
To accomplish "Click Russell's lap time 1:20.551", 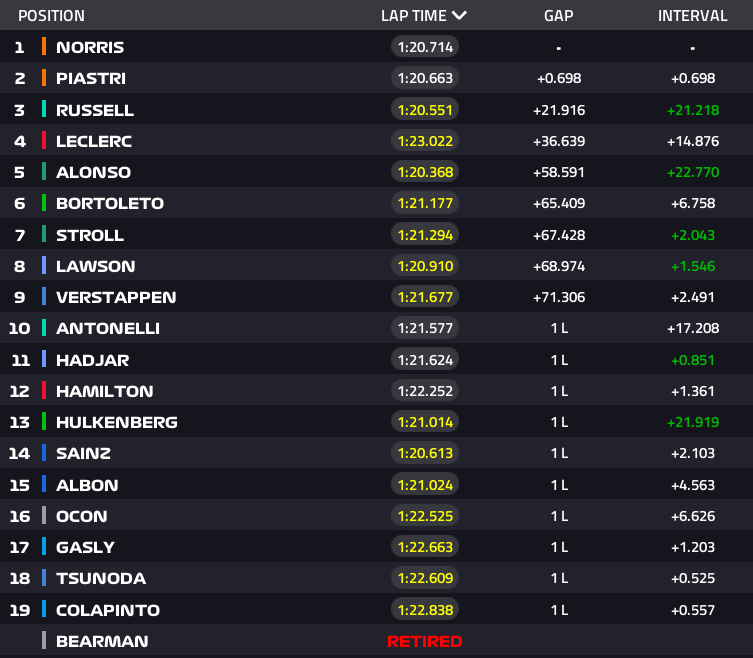I will click(425, 110).
